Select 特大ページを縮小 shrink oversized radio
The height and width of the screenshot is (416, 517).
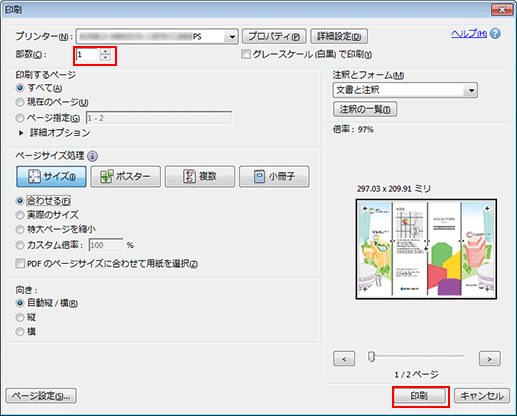pos(20,229)
